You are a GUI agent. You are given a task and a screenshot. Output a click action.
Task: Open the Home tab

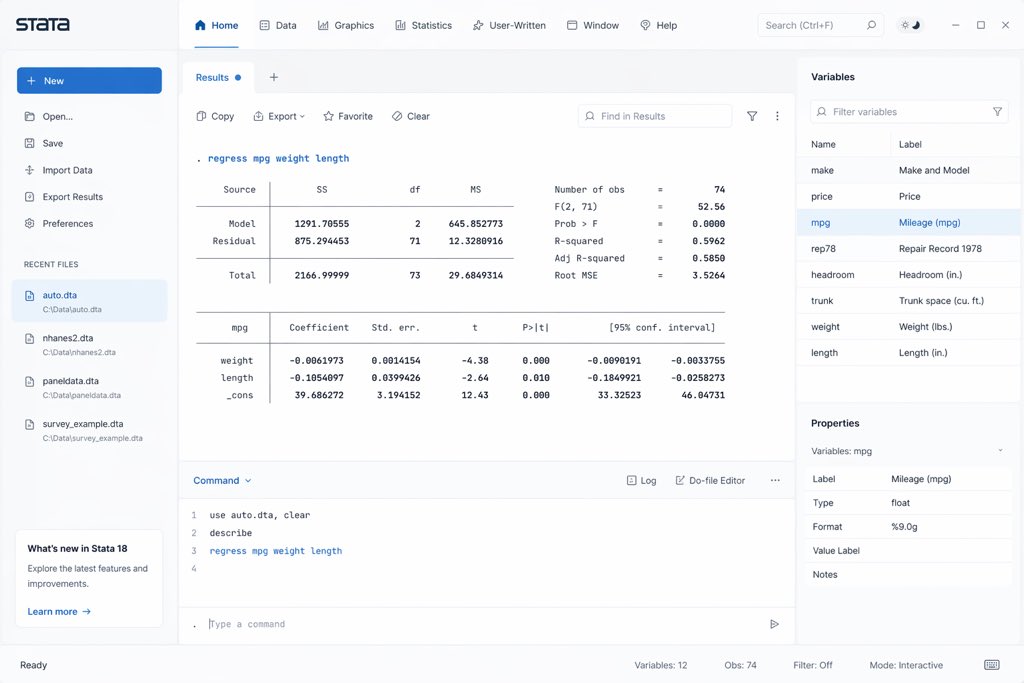click(x=216, y=25)
